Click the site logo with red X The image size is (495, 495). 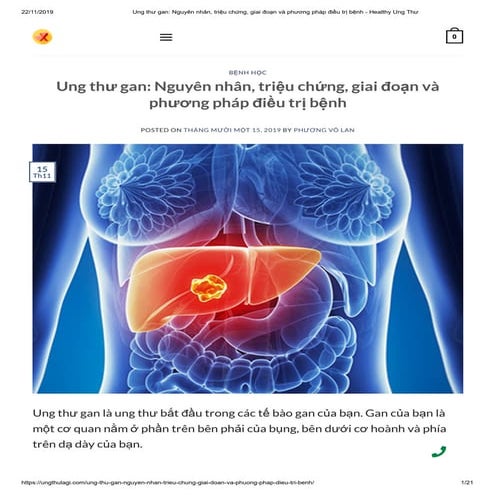click(x=42, y=37)
